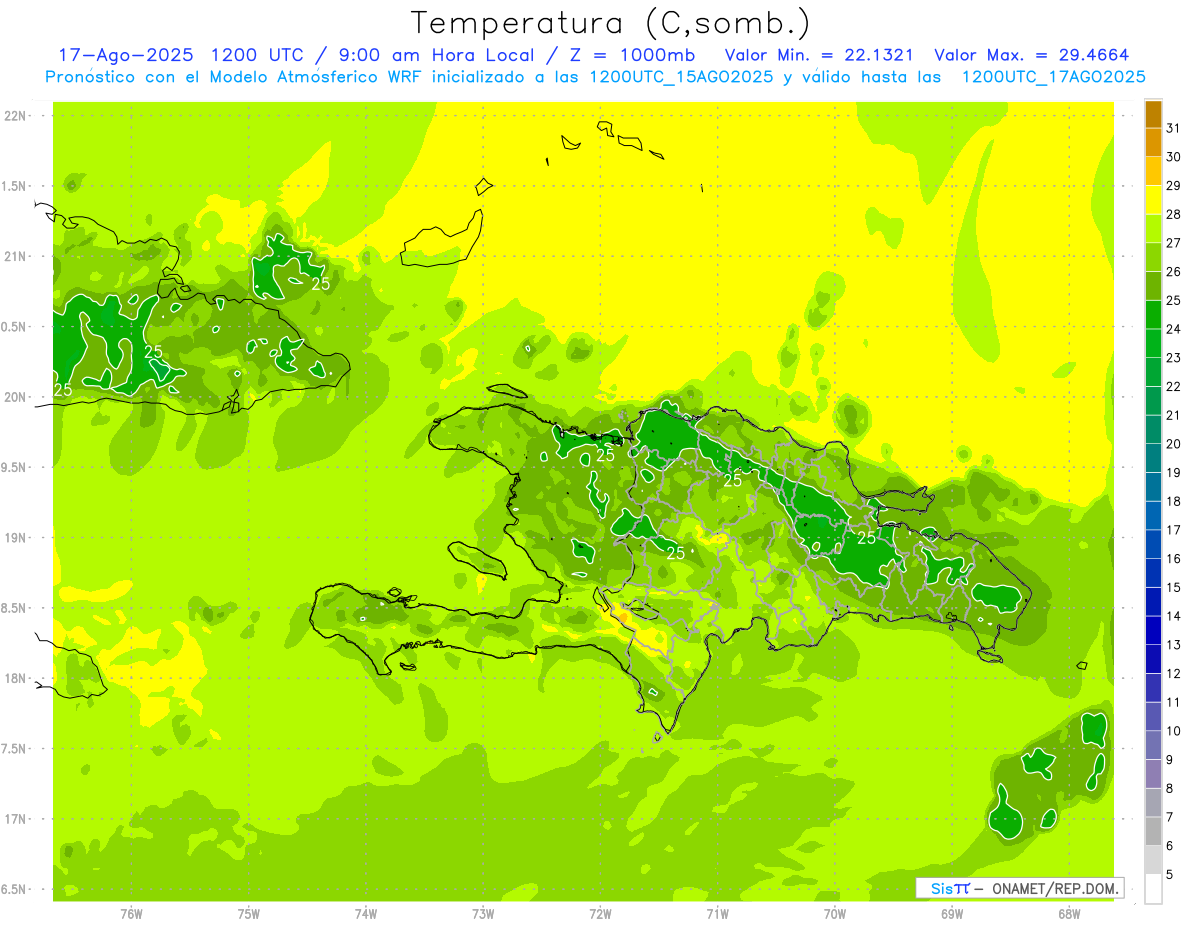This screenshot has height=927, width=1200.
Task: Click the "70W" longitude axis label
Action: (x=835, y=914)
